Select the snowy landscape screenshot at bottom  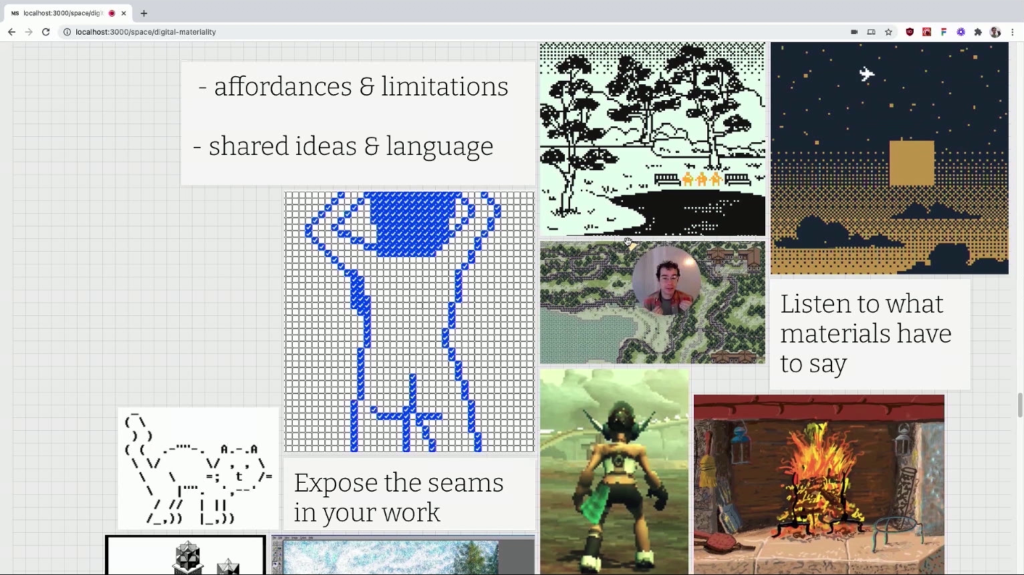click(403, 555)
